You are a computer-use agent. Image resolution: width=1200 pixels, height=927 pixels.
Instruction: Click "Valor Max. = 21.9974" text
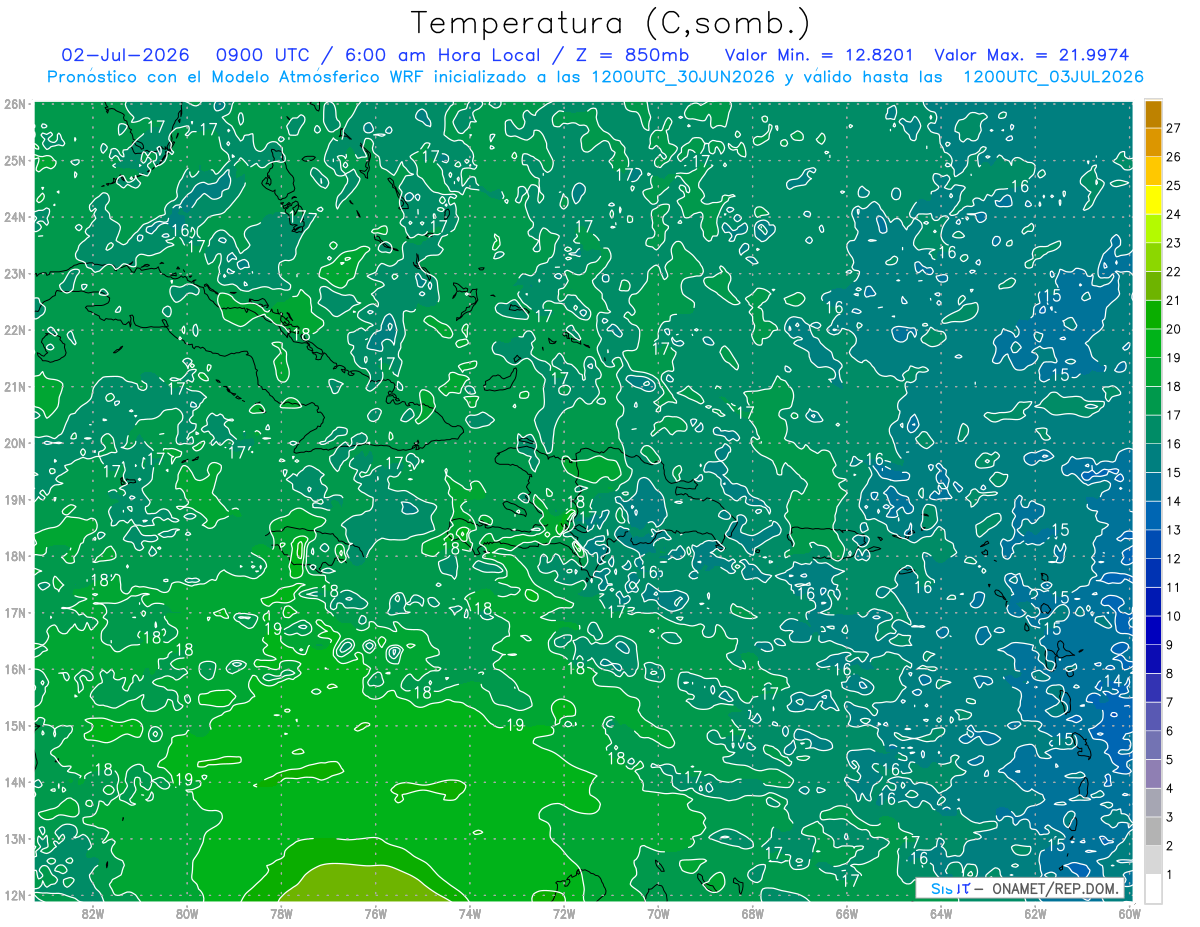point(1031,55)
